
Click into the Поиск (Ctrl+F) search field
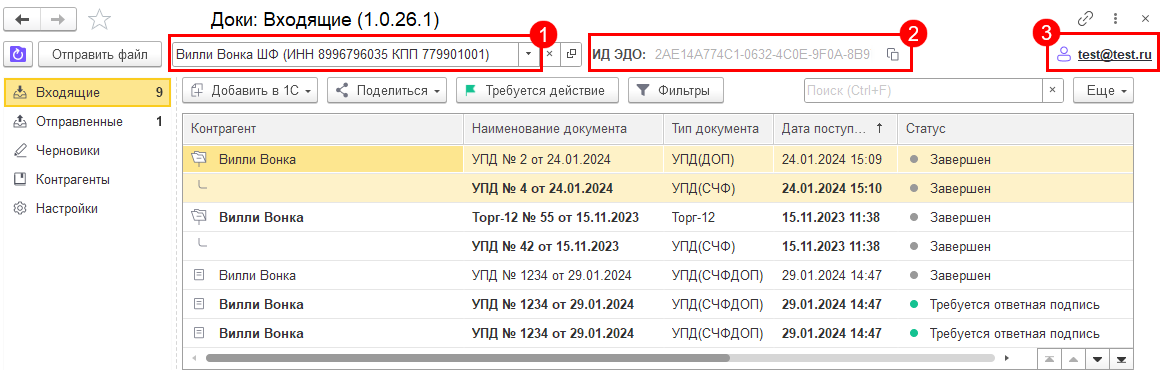[x=923, y=90]
